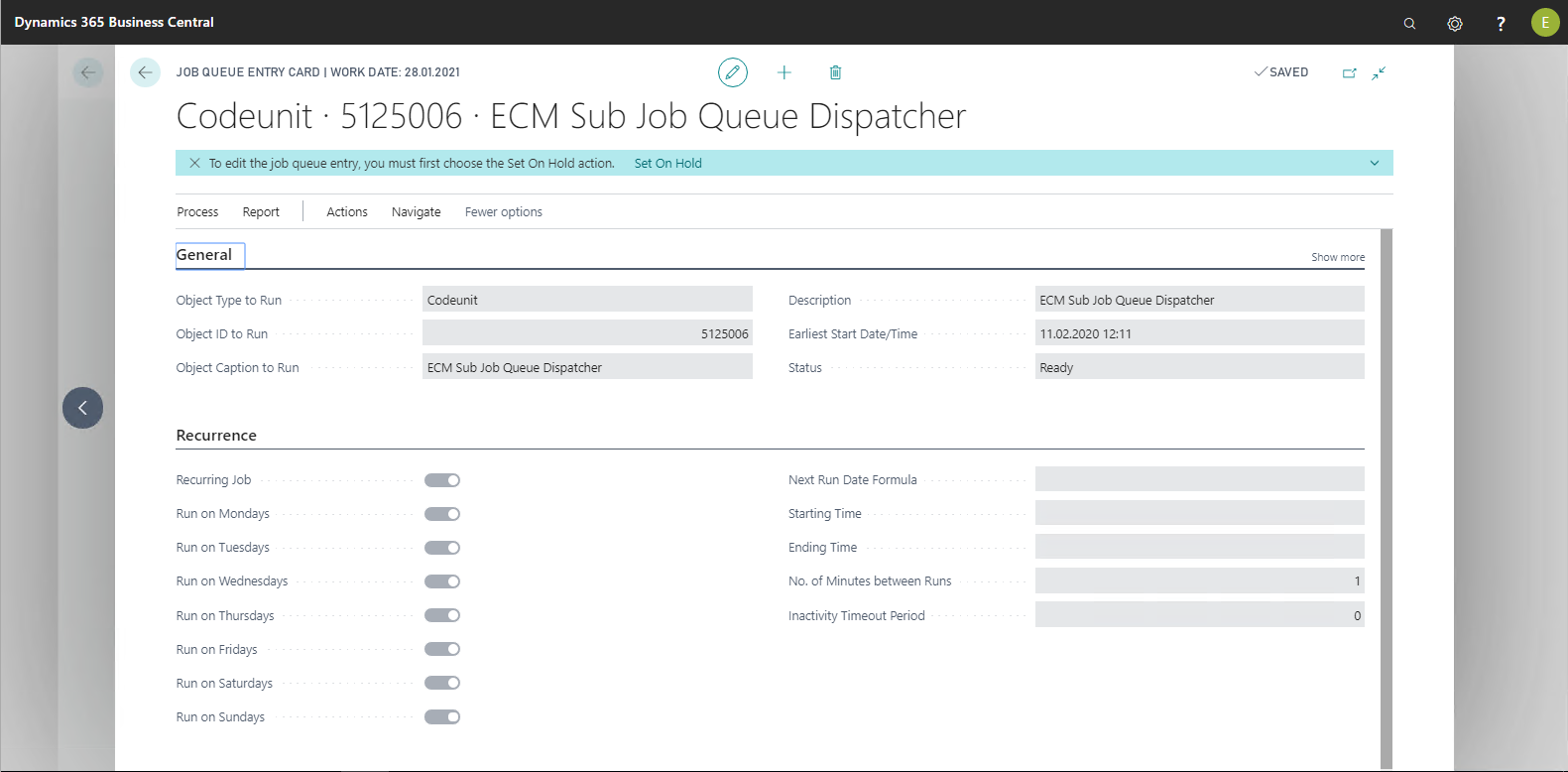Click the No. of Minutes between Runs field
This screenshot has width=1568, height=772.
[1199, 581]
